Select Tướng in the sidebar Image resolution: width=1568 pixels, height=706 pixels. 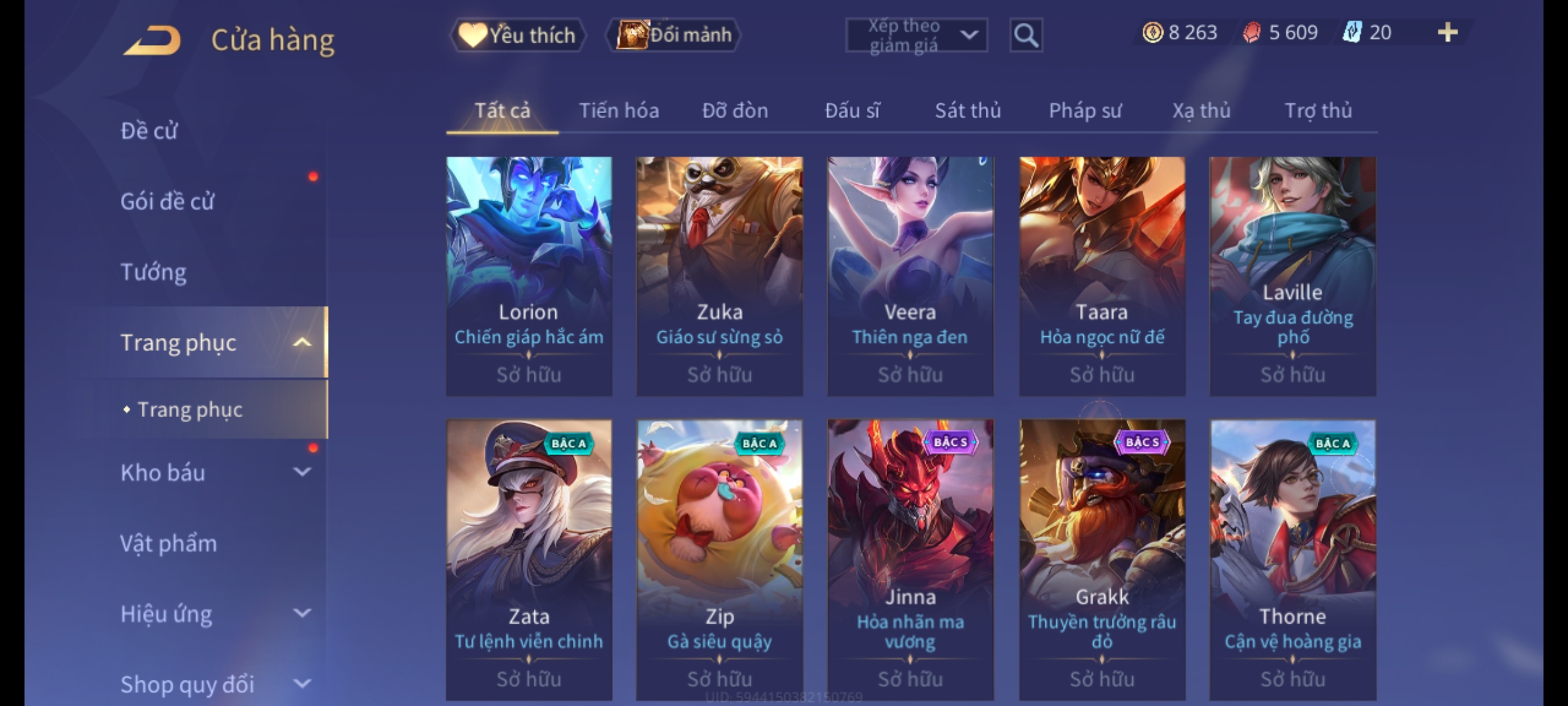pyautogui.click(x=153, y=271)
